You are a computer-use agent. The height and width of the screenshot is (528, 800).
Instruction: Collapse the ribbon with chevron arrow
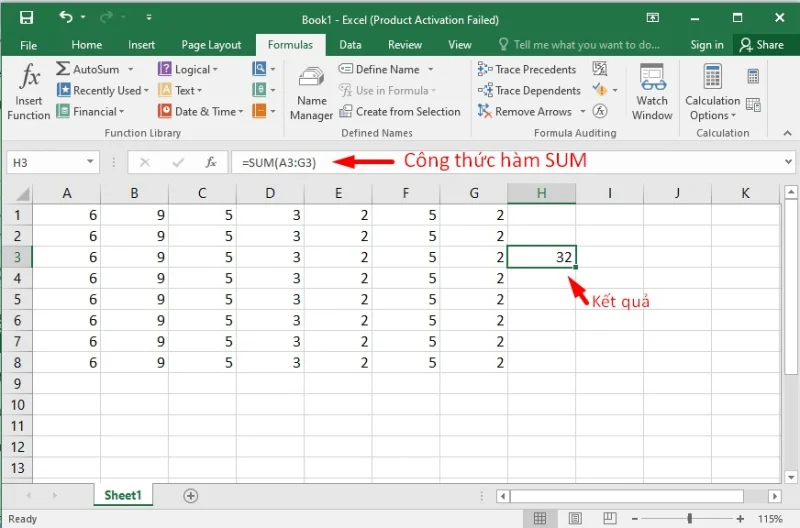tap(787, 133)
